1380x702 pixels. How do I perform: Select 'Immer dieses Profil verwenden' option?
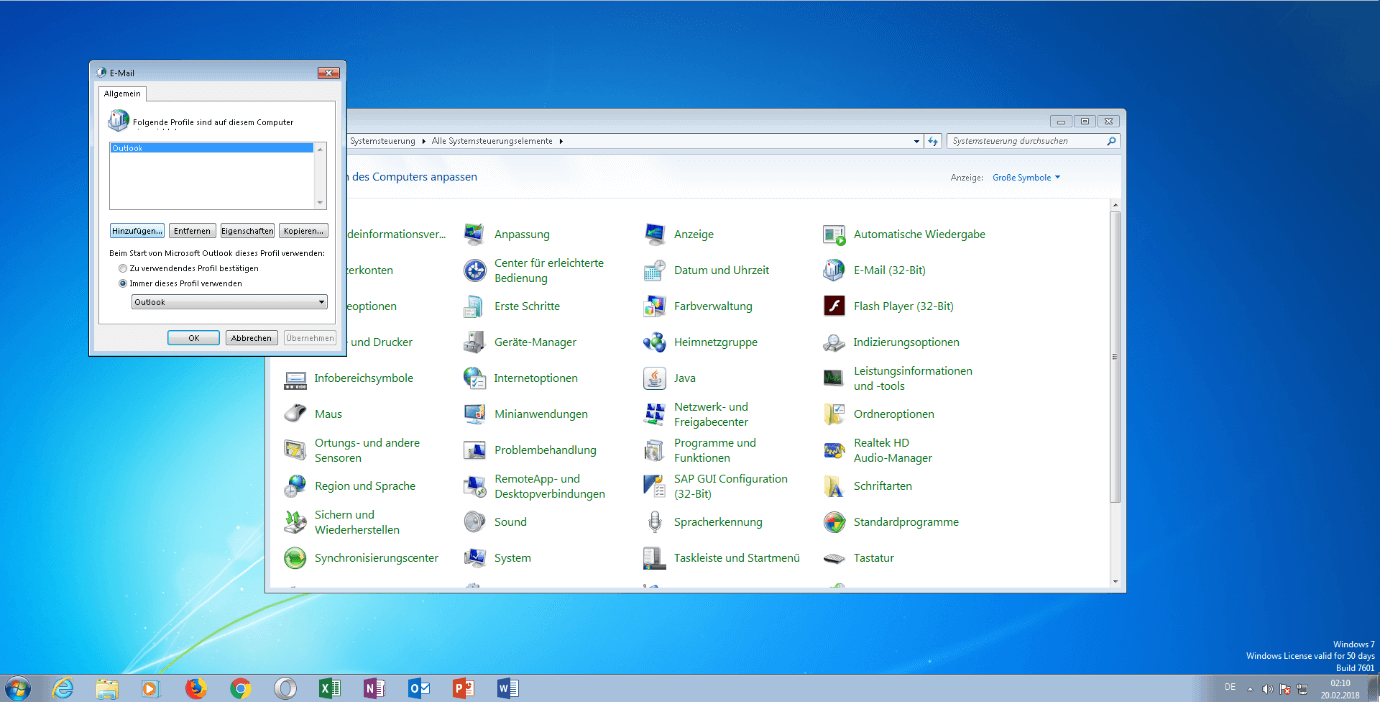[123, 283]
